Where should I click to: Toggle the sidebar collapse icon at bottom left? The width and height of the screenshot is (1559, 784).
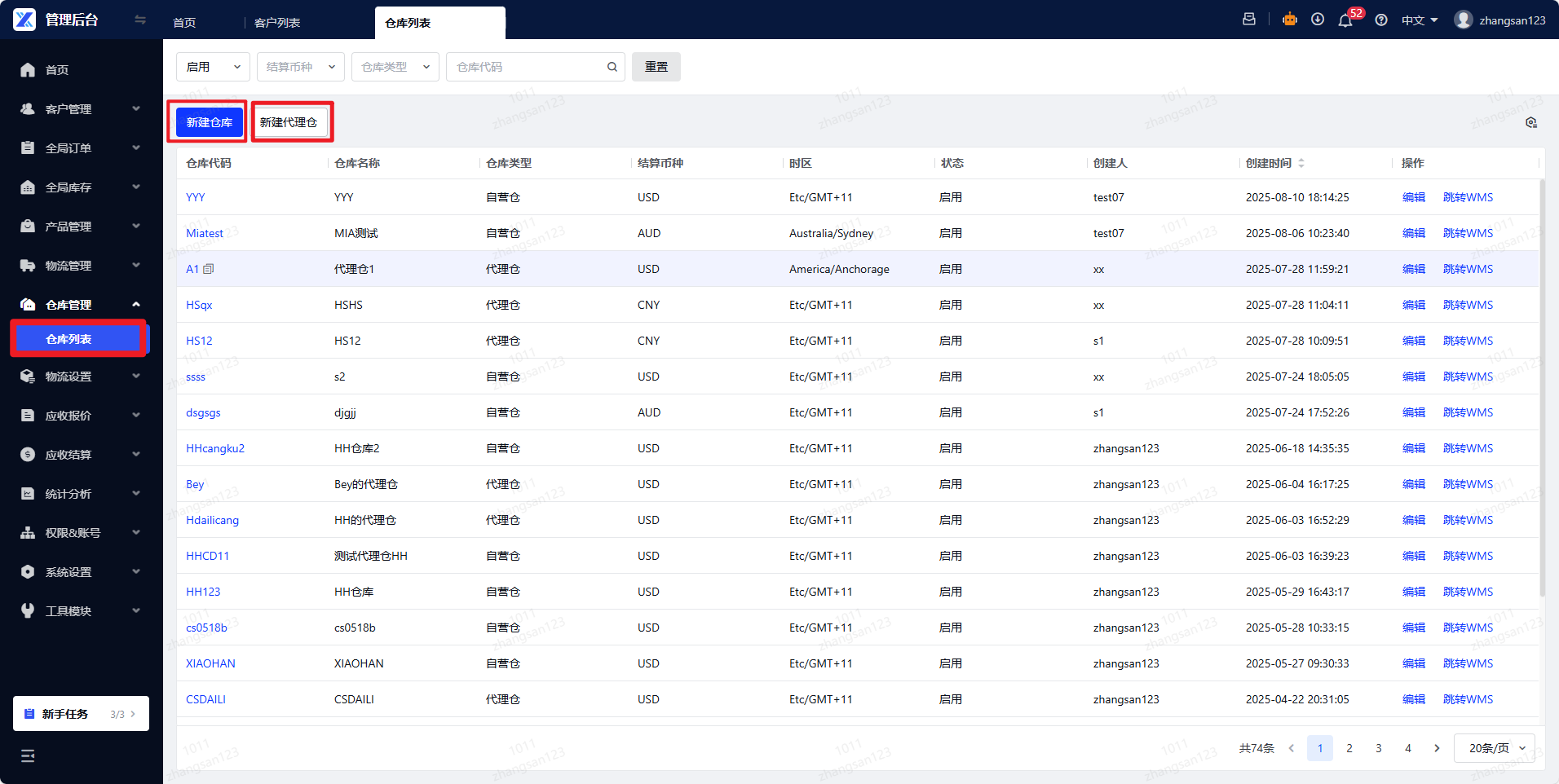(28, 755)
